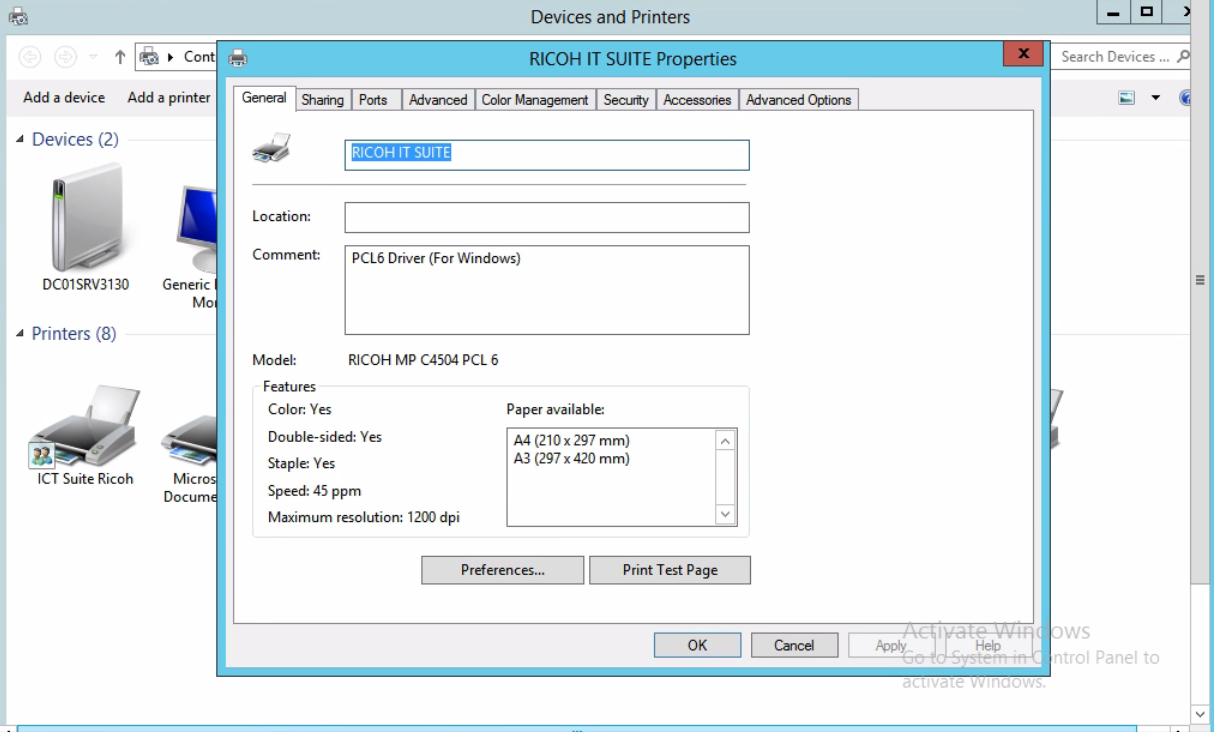Confirm with the OK button
The width and height of the screenshot is (1214, 732).
tap(697, 645)
